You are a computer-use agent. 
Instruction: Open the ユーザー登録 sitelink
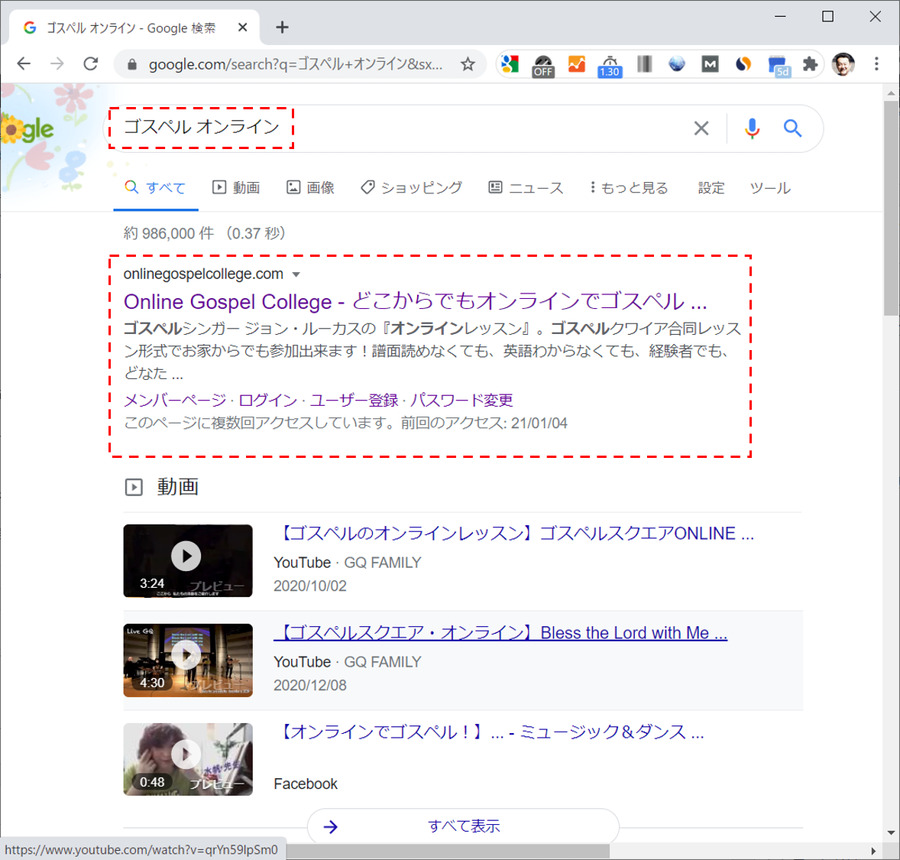pyautogui.click(x=354, y=400)
